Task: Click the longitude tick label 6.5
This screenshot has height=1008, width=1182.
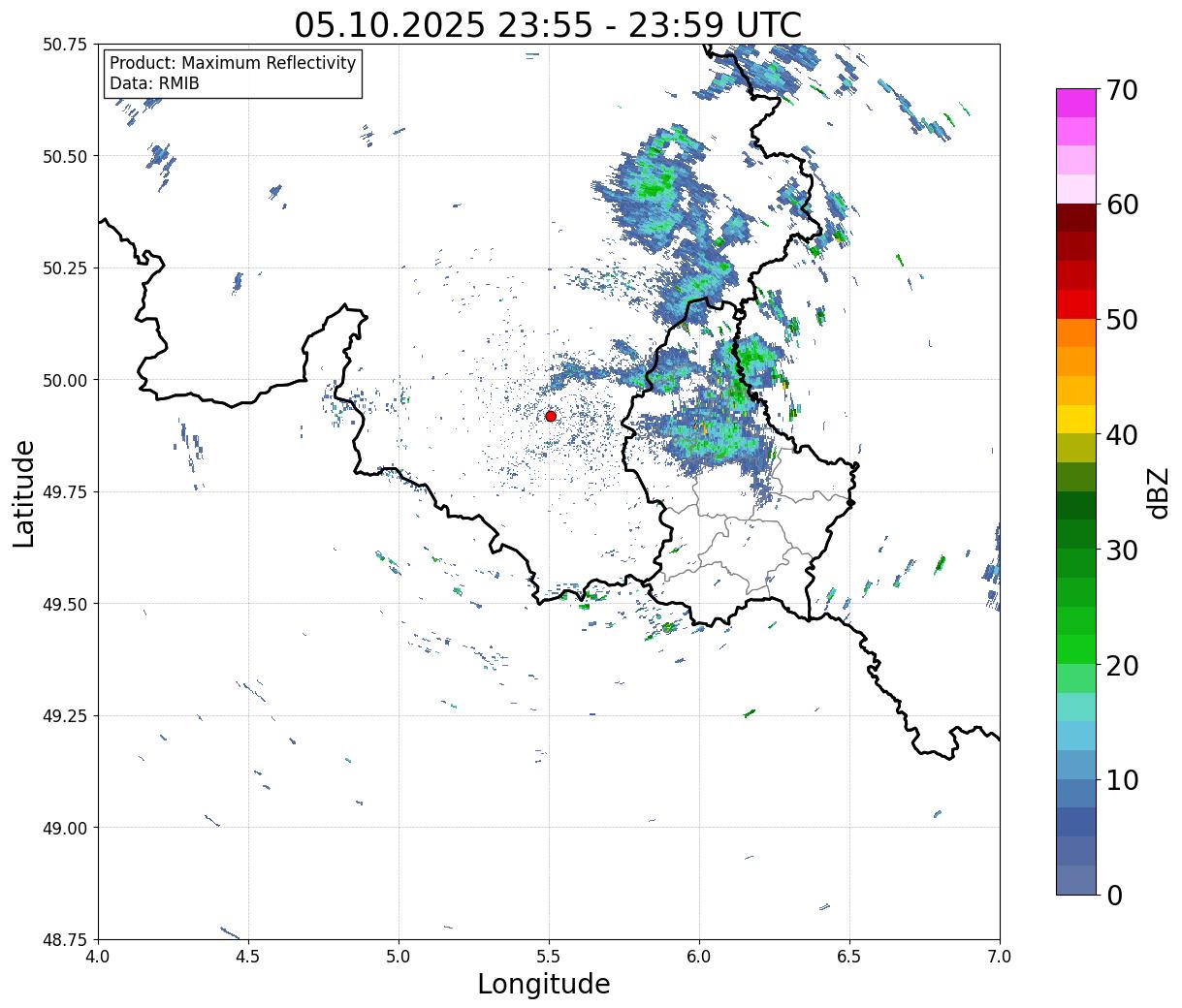Action: click(849, 957)
